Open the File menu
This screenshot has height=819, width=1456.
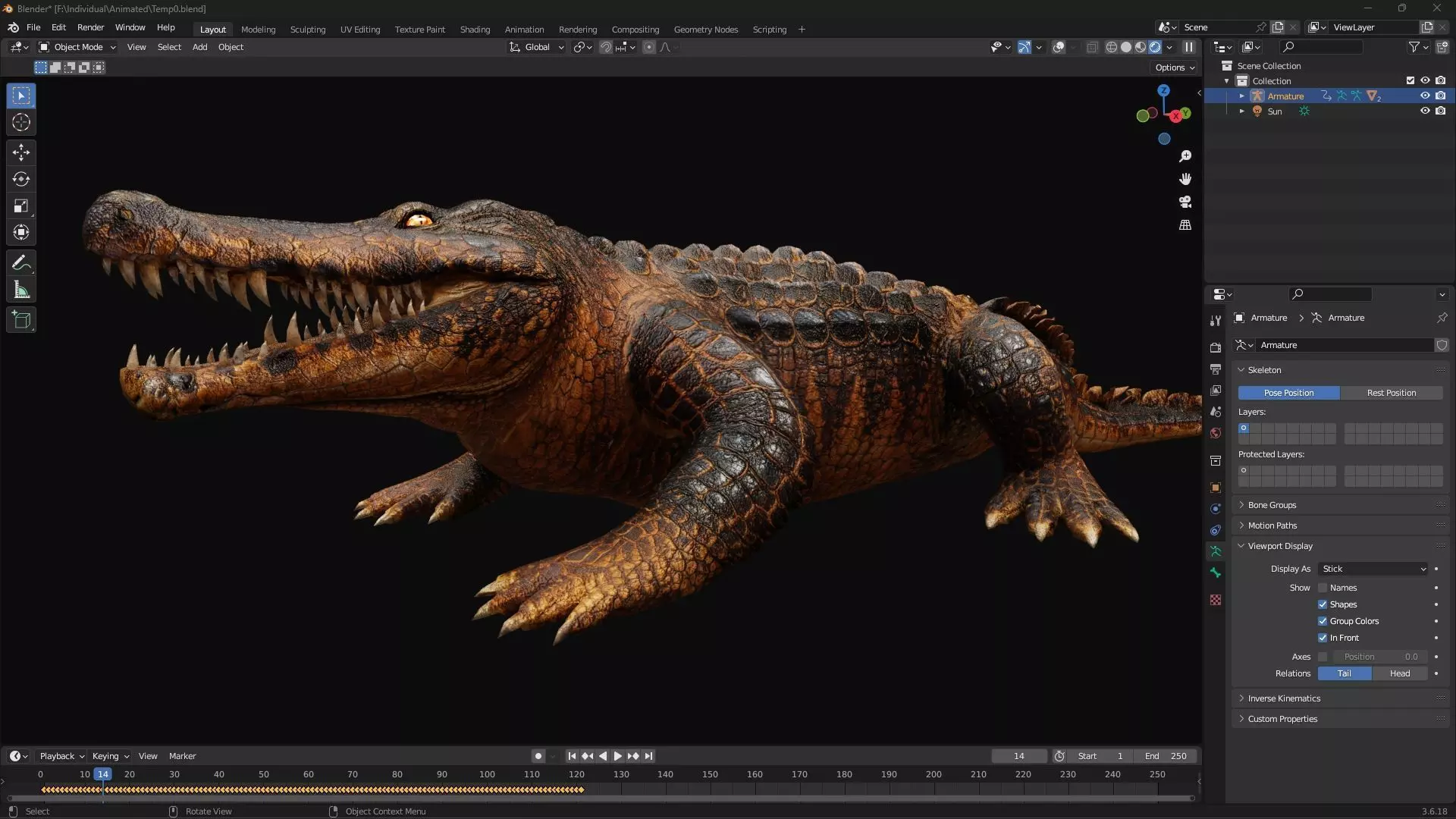click(x=33, y=27)
